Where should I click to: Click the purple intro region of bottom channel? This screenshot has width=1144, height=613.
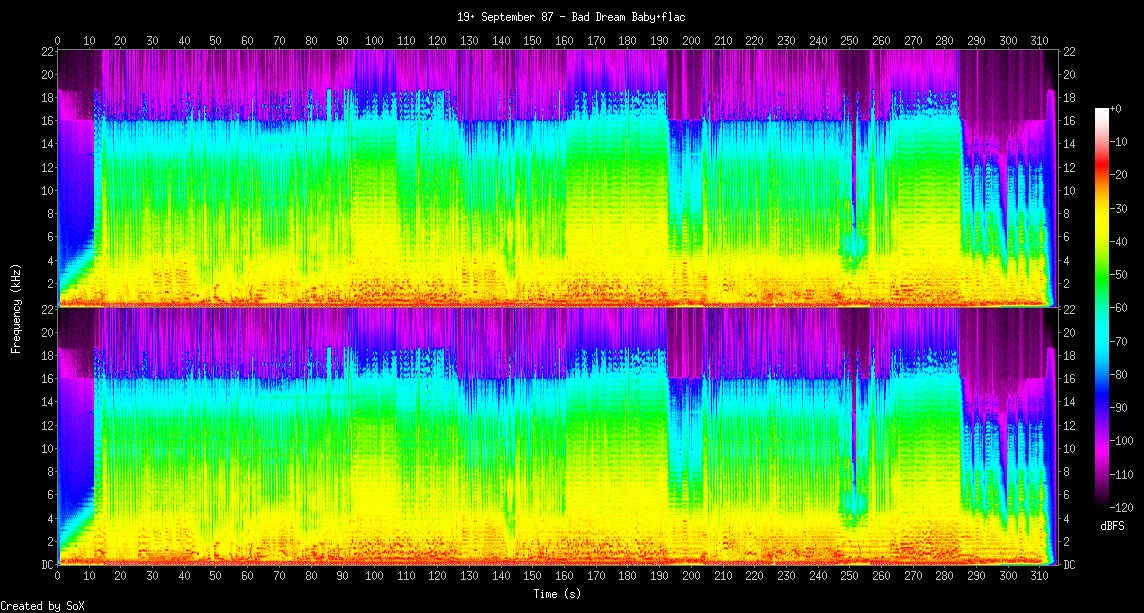[75, 420]
